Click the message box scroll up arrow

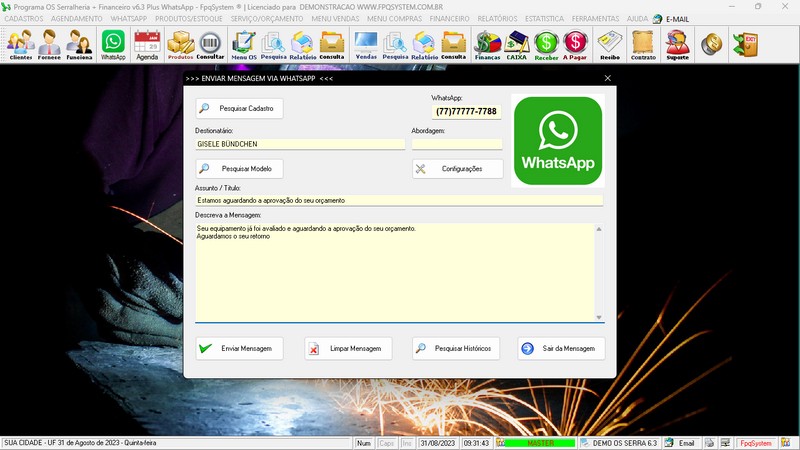(x=599, y=229)
